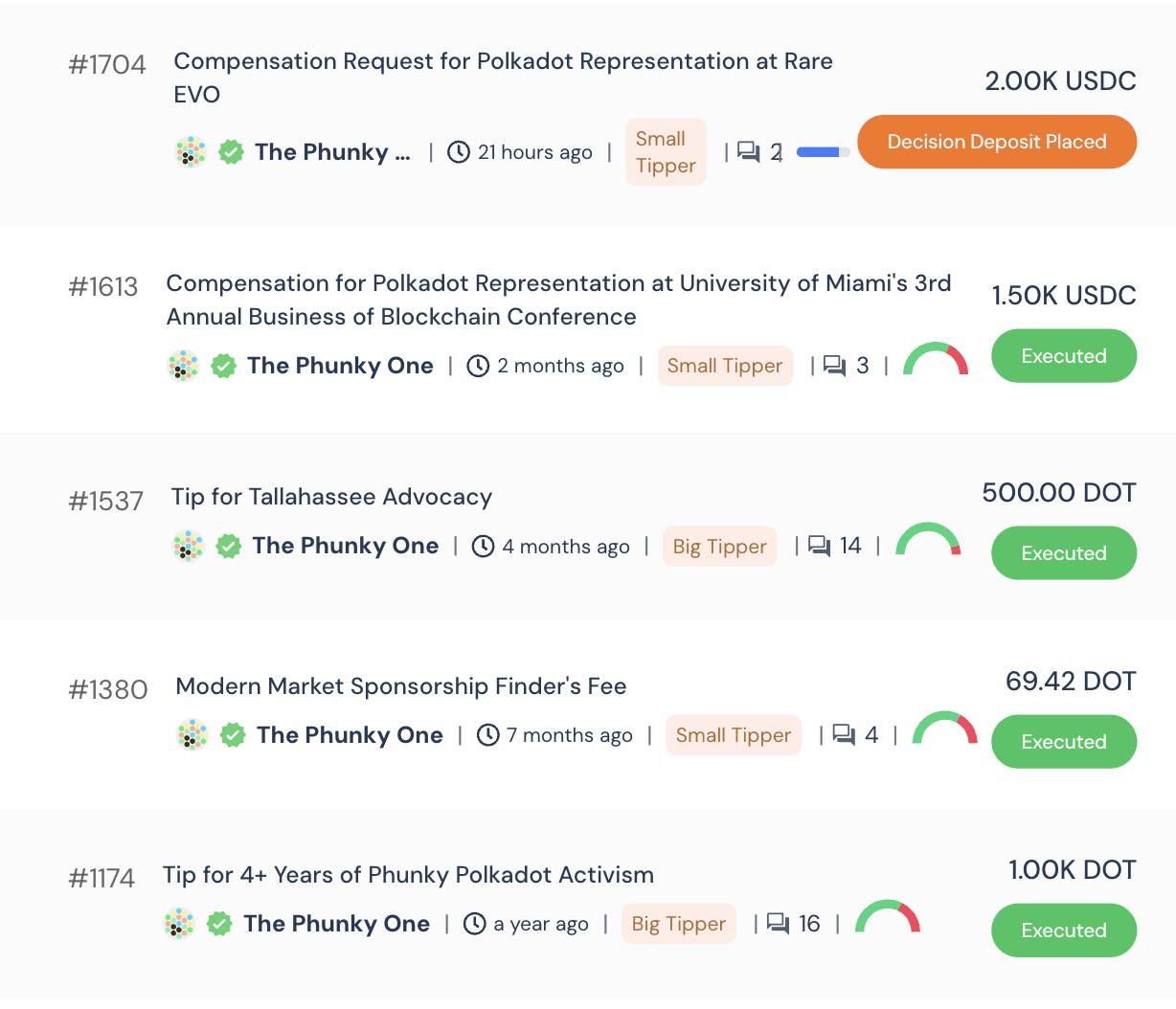The image size is (1176, 1009).
Task: Click 'The Phunky One' author on #1380
Action: (x=350, y=735)
